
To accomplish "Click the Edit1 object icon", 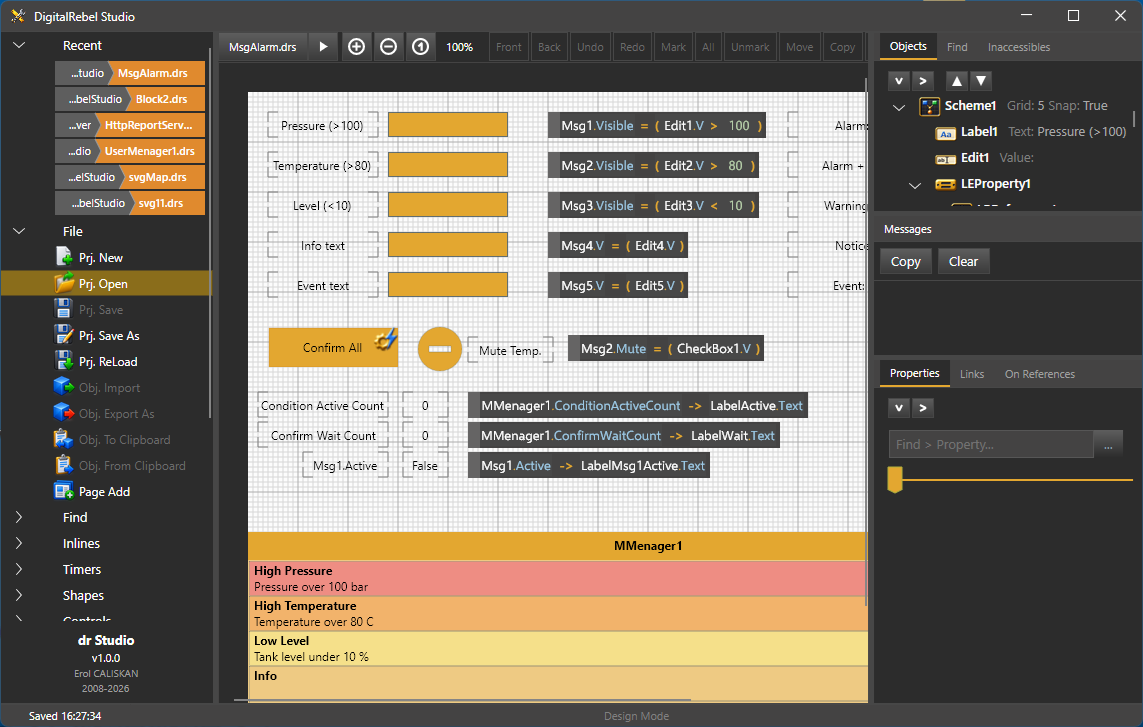I will (945, 159).
